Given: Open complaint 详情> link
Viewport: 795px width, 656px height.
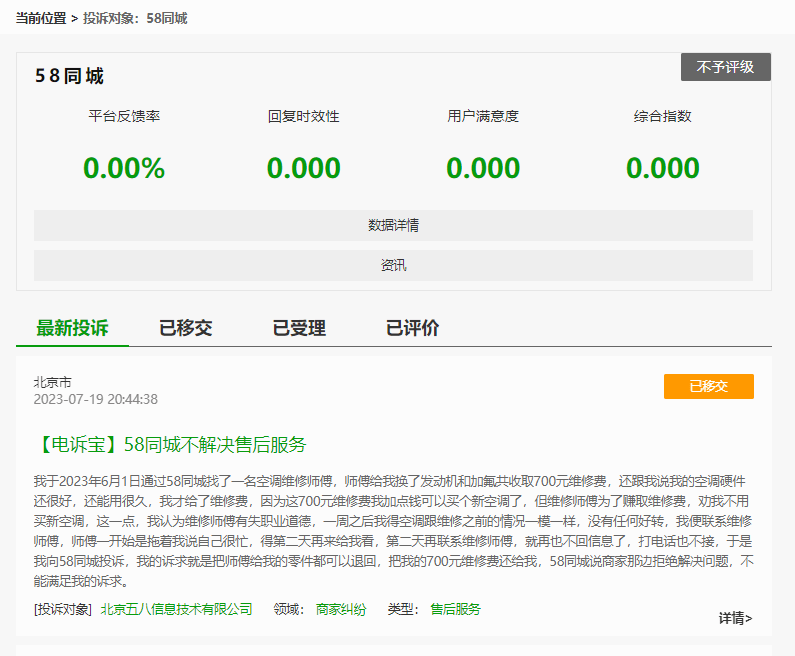Looking at the screenshot, I should [735, 618].
